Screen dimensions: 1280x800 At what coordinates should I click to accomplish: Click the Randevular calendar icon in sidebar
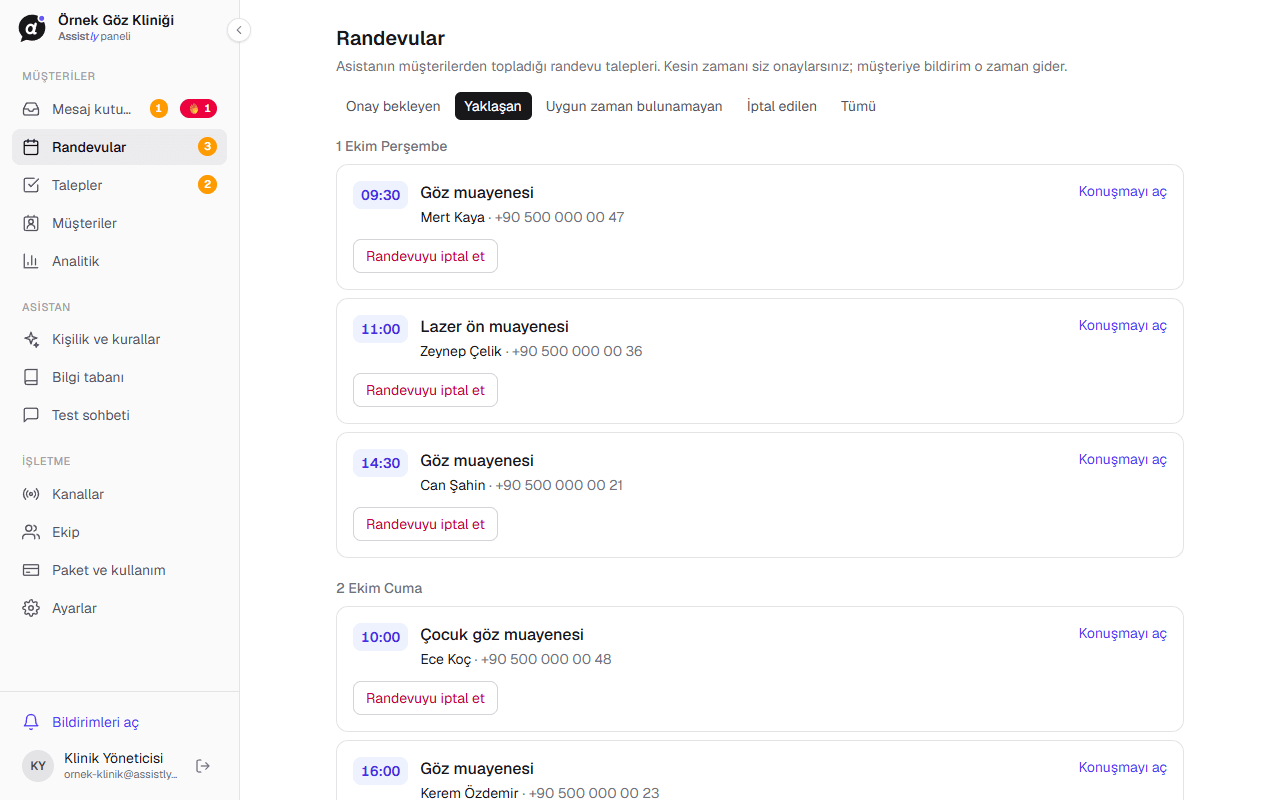pos(32,147)
